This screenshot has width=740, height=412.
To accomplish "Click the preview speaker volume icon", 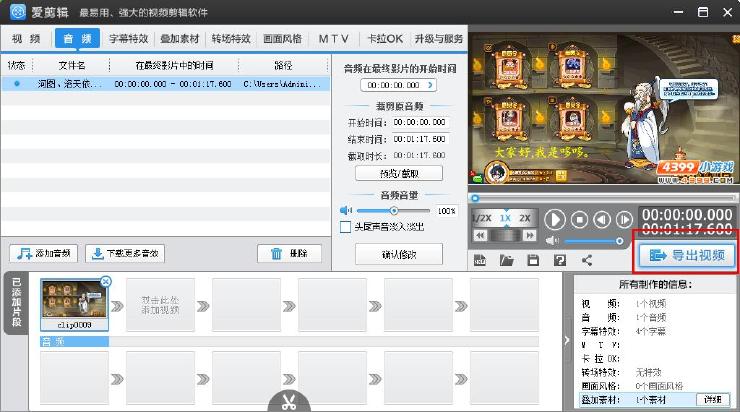I will click(552, 241).
